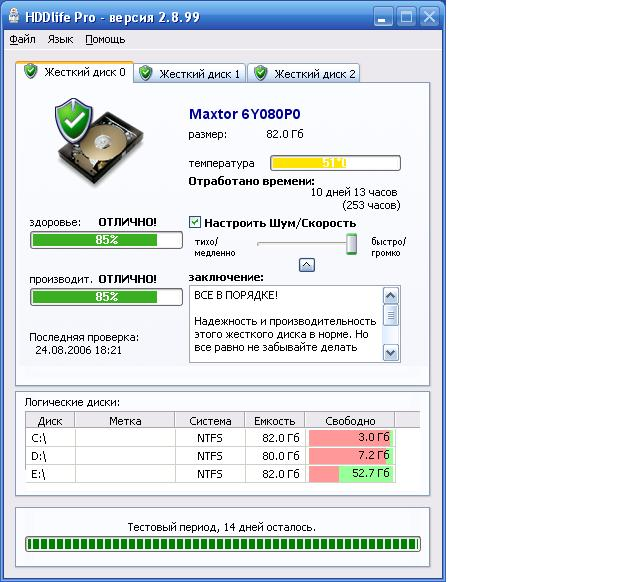Click the '10 дней 13 часов' uptime value
Image resolution: width=640 pixels, height=582 pixels.
pyautogui.click(x=354, y=192)
